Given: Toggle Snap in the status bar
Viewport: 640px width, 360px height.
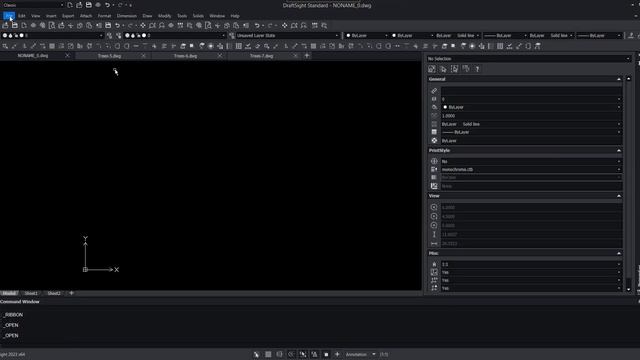Looking at the screenshot, I should (256, 354).
